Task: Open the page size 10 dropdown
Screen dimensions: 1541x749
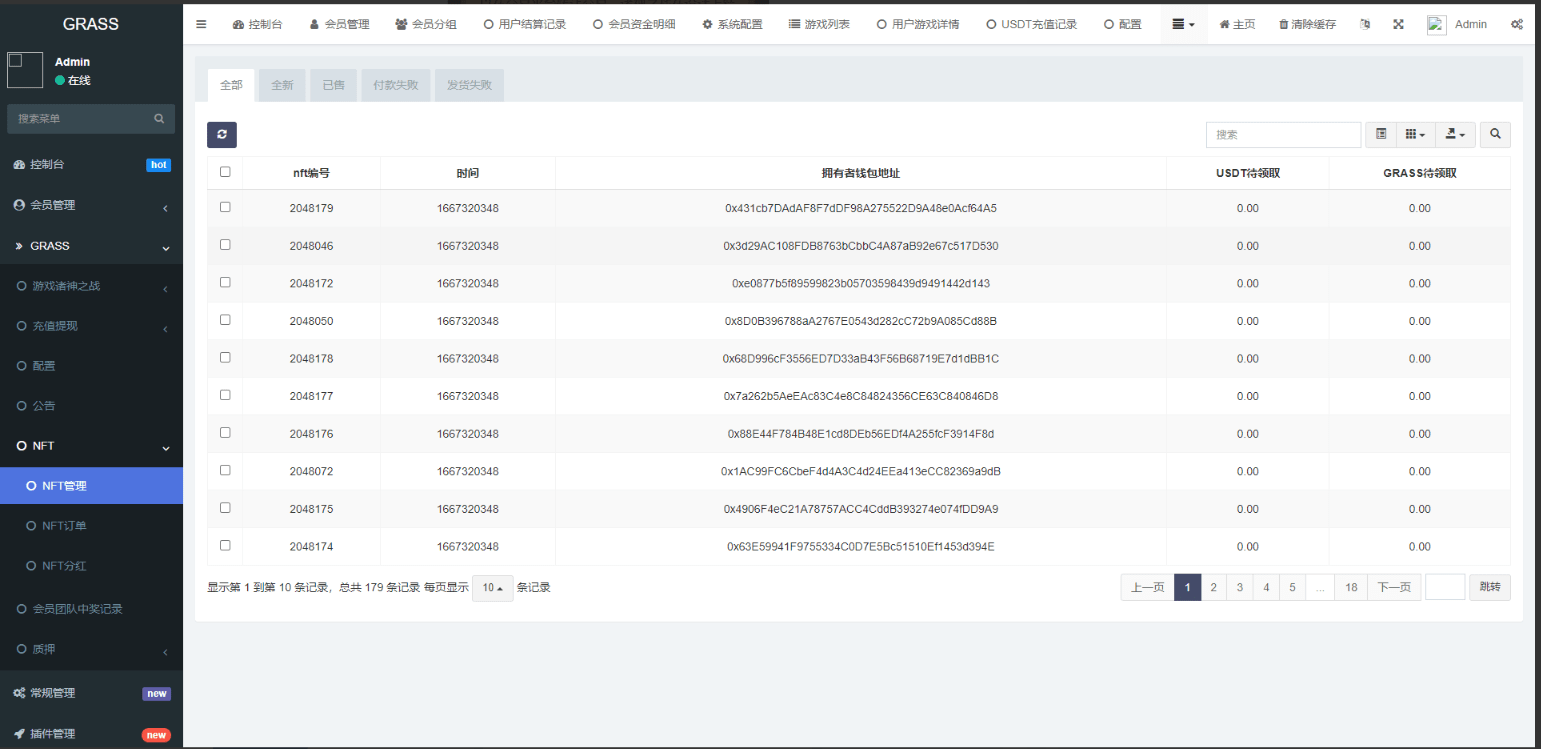Action: (493, 588)
